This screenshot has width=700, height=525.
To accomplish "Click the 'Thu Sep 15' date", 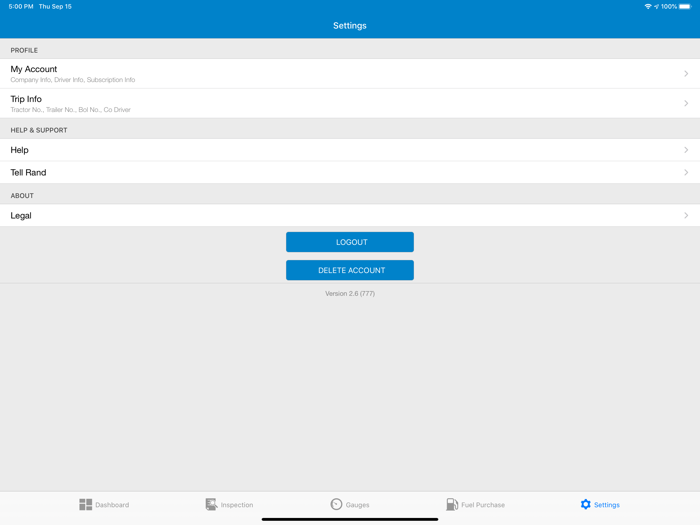I will (55, 6).
